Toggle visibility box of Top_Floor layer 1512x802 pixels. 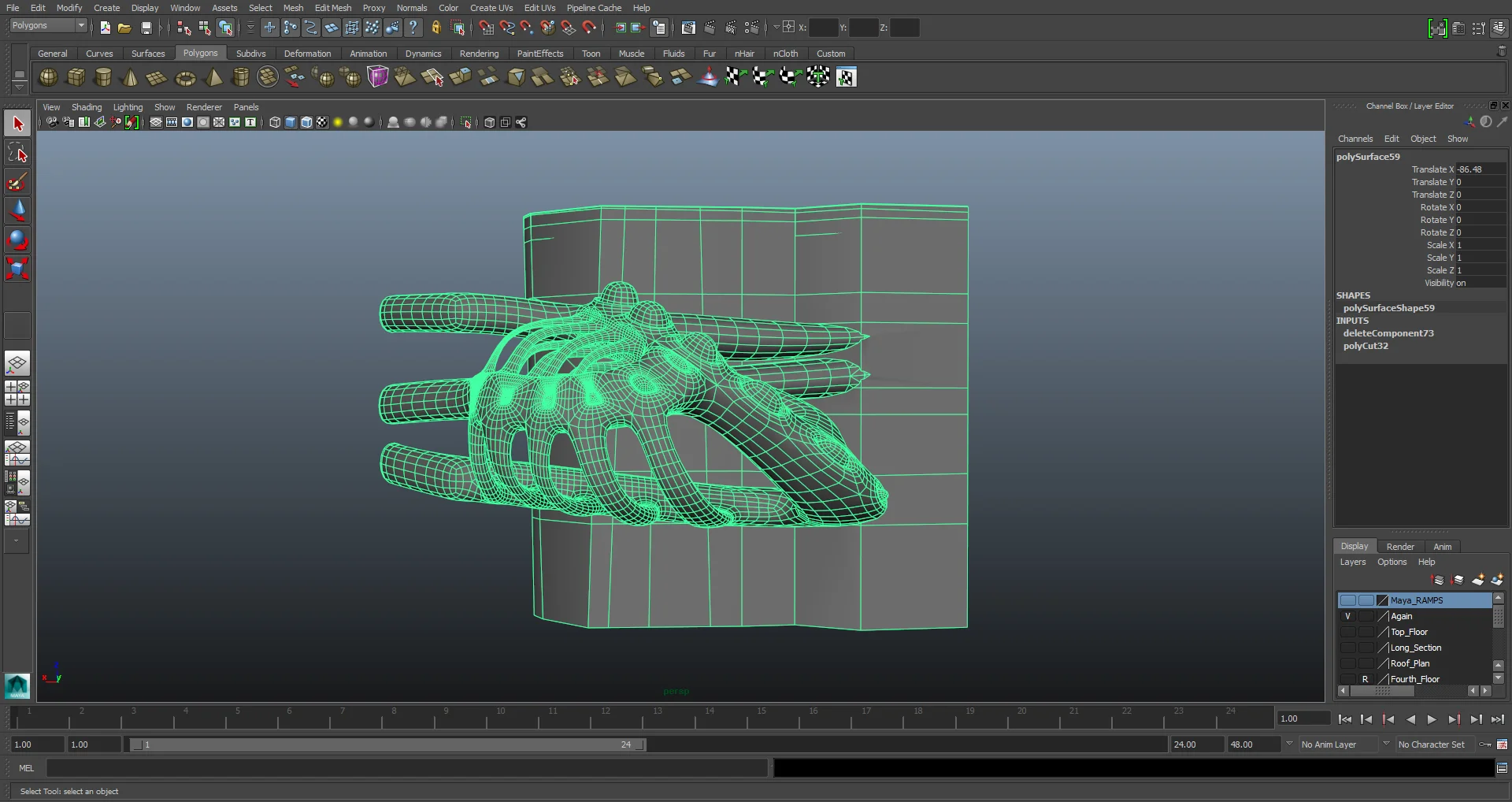point(1347,632)
